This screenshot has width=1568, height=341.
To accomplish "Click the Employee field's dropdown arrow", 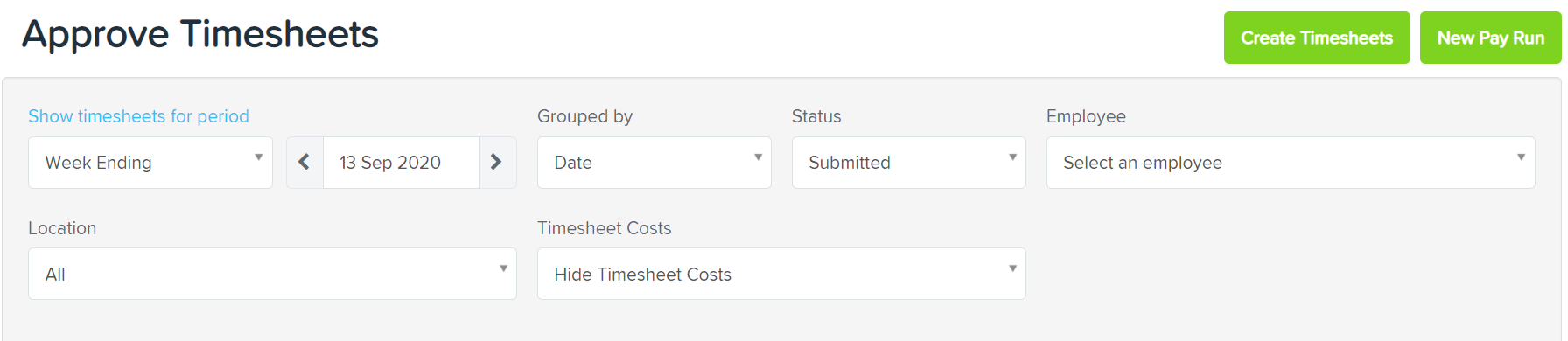I will coord(1521,157).
